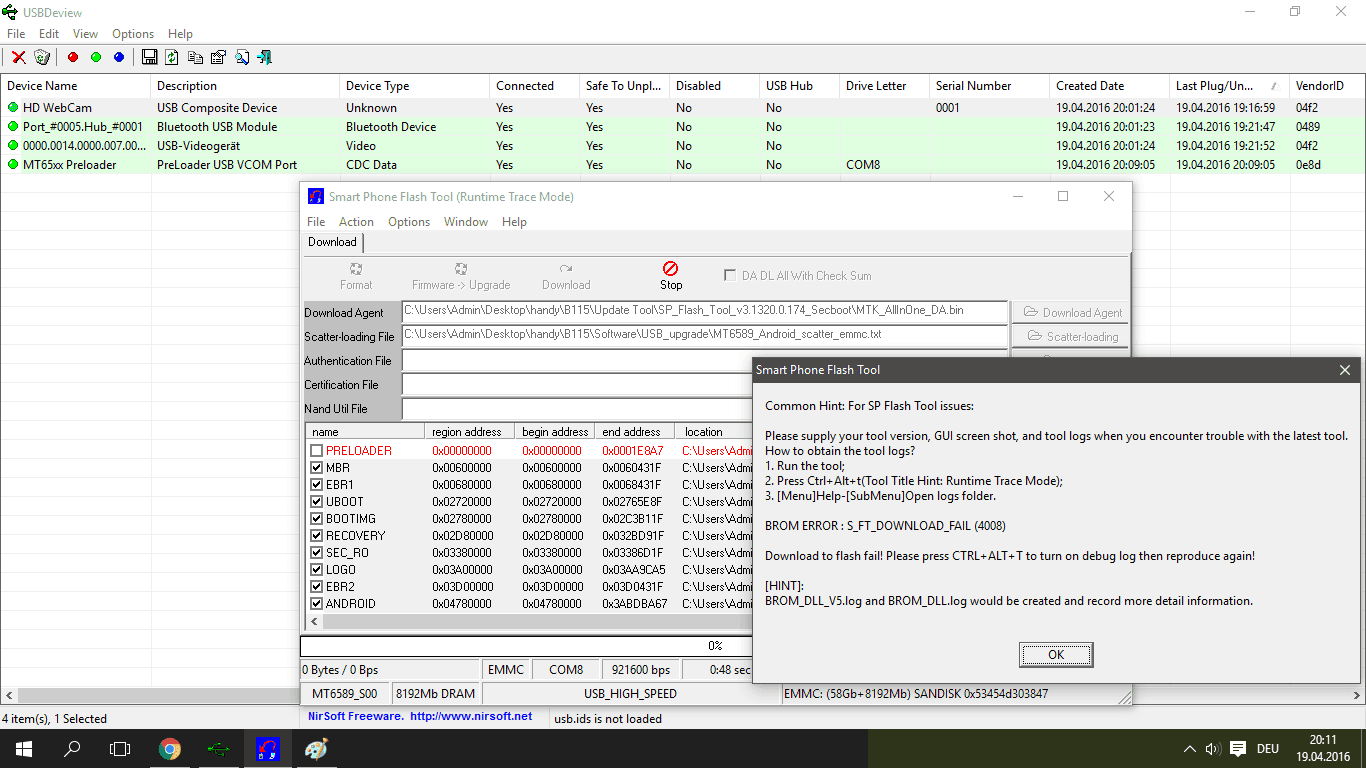The height and width of the screenshot is (768, 1366).
Task: Click the red dot disconnect device icon
Action: [x=73, y=57]
